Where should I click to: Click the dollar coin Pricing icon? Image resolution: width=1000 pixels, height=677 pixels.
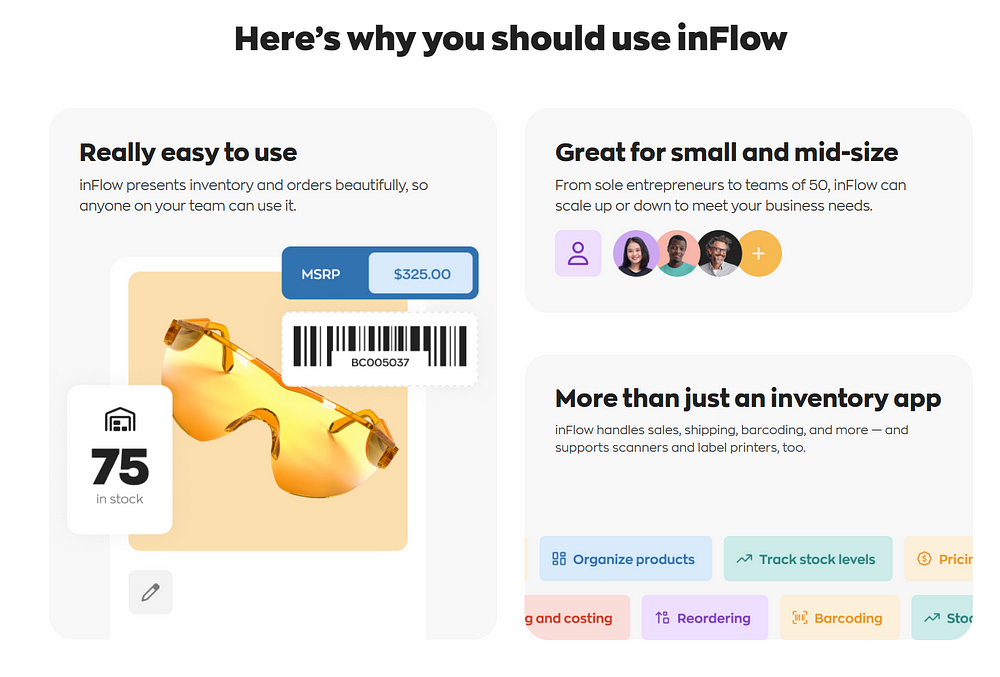[x=924, y=559]
